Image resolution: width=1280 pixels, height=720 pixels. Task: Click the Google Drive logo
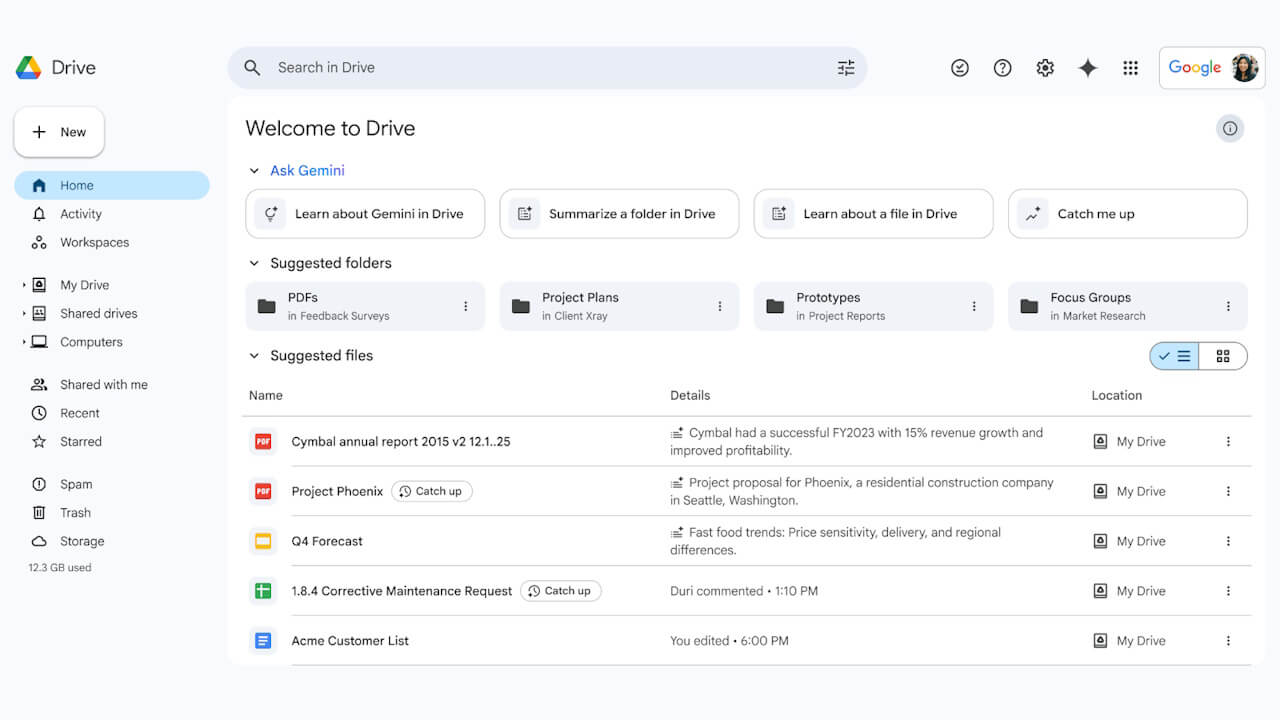click(x=29, y=68)
